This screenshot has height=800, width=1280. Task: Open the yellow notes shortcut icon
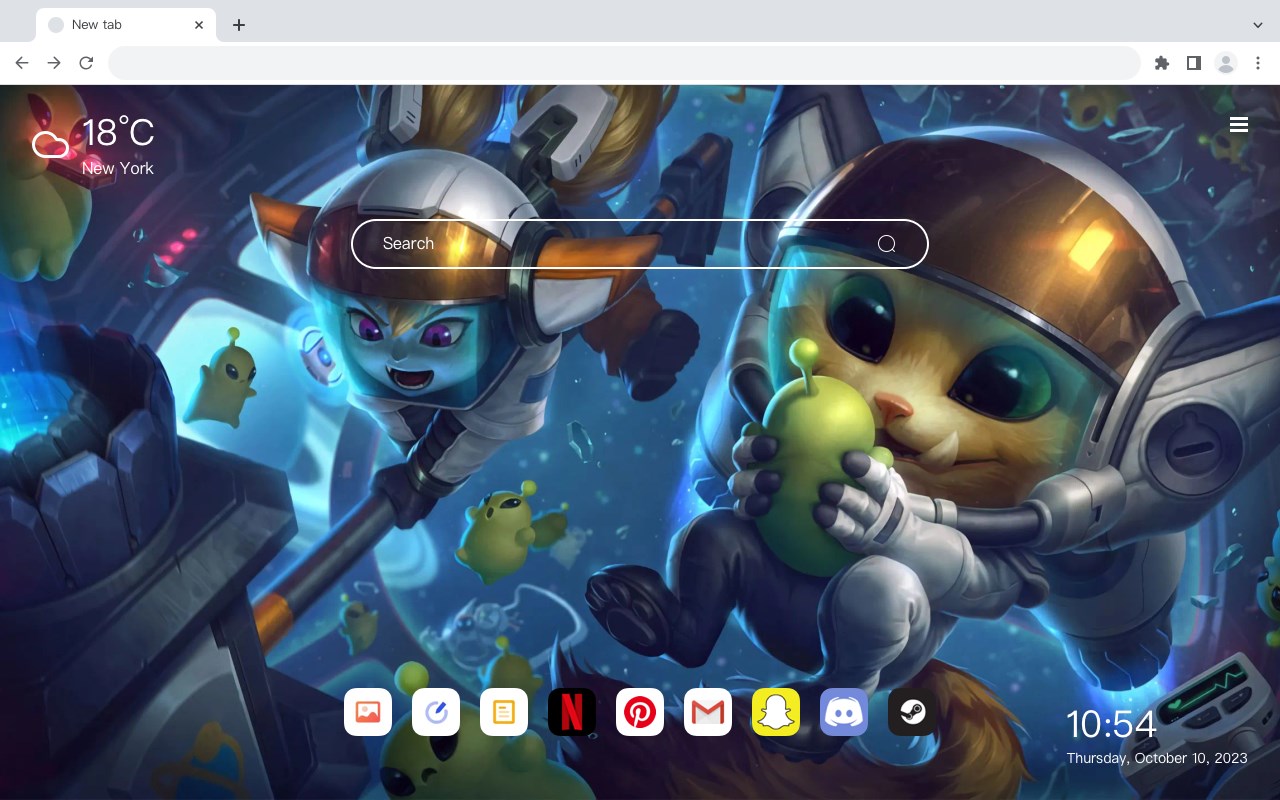[504, 712]
